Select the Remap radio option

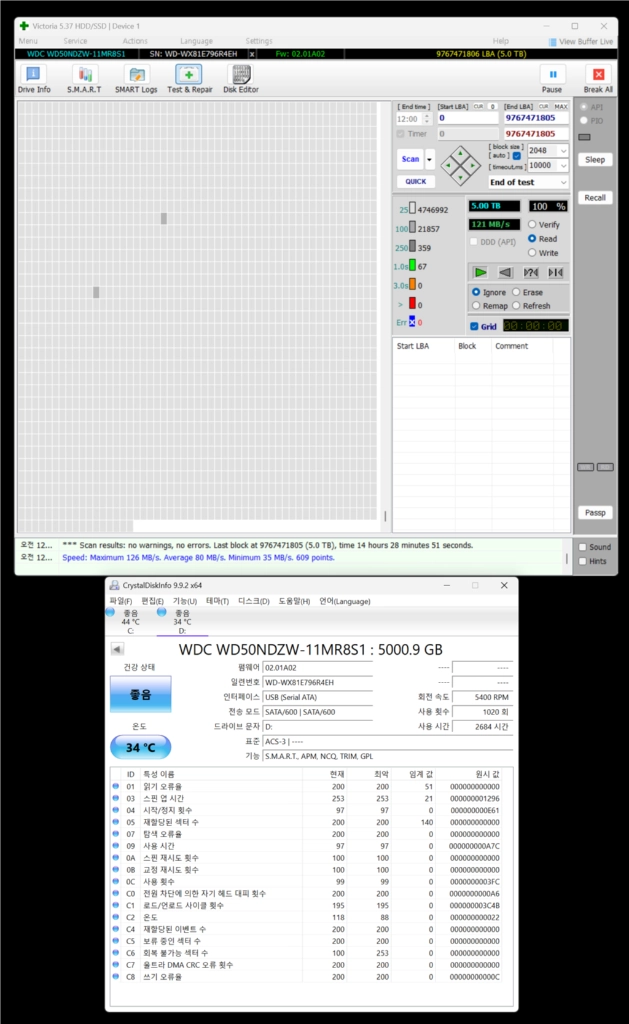pyautogui.click(x=476, y=306)
